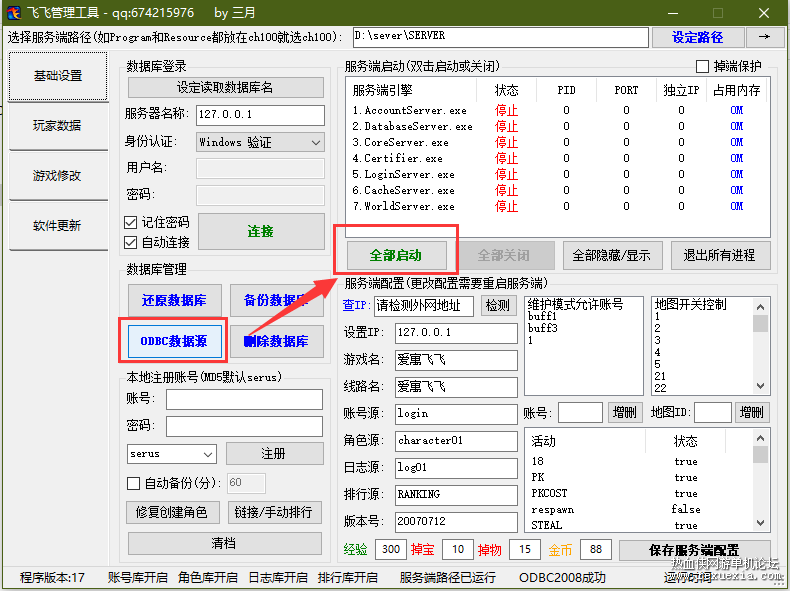Switch to the 玩家数据 tab
Screen dimensions: 790x591
click(x=58, y=126)
